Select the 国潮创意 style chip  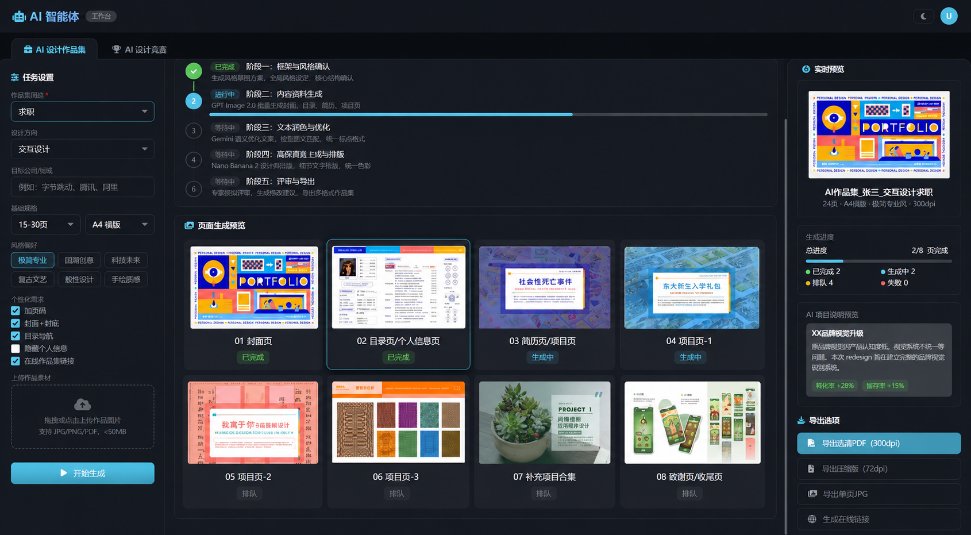79,261
